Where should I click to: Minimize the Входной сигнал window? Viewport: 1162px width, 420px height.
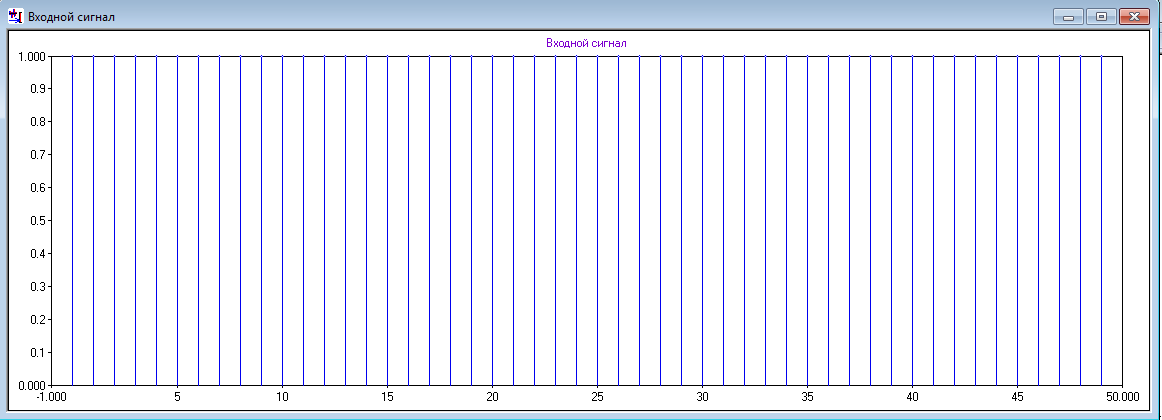[x=1069, y=16]
